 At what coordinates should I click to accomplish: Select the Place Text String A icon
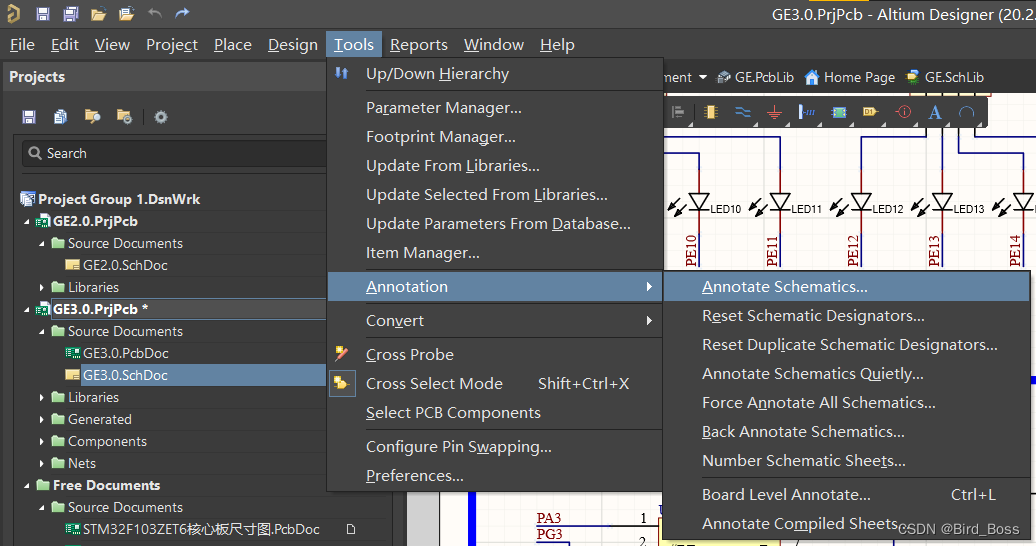click(x=935, y=112)
